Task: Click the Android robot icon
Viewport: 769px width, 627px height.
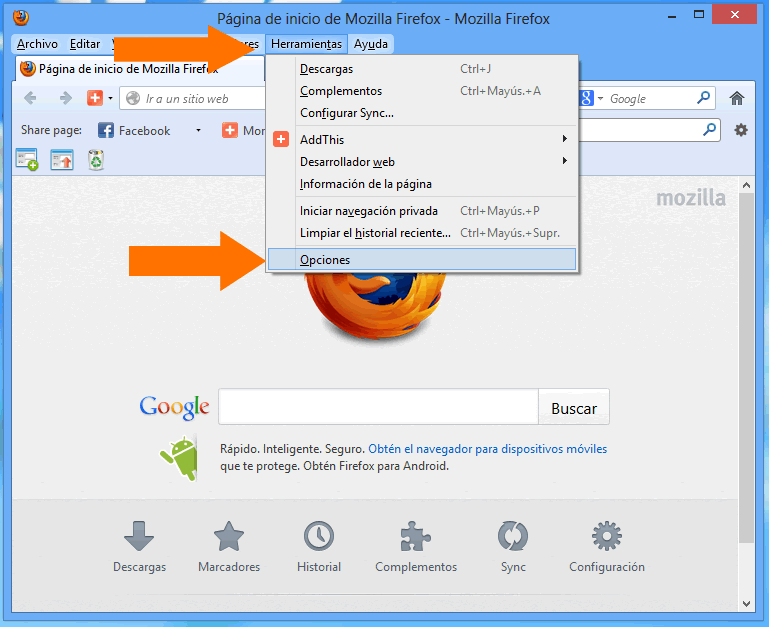Action: pyautogui.click(x=179, y=457)
